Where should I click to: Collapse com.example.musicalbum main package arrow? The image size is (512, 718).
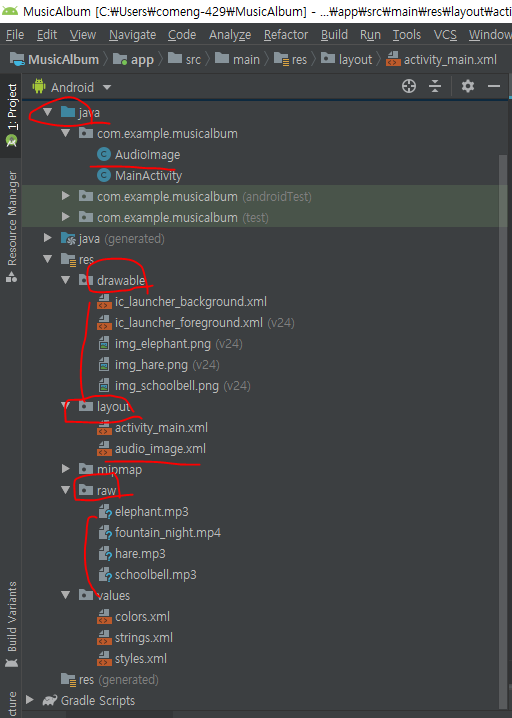[x=66, y=133]
